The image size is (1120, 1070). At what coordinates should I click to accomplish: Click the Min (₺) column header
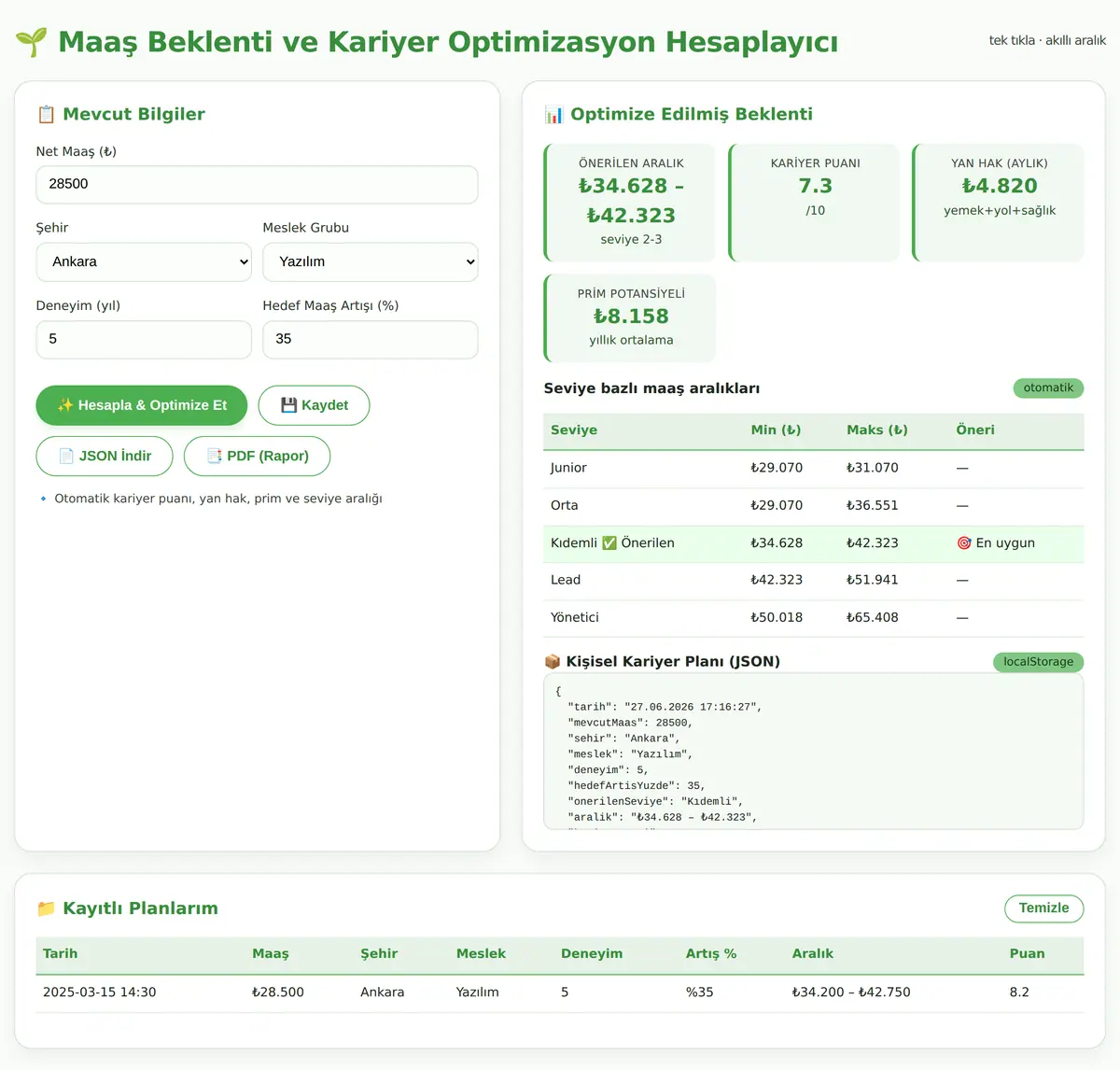click(776, 430)
